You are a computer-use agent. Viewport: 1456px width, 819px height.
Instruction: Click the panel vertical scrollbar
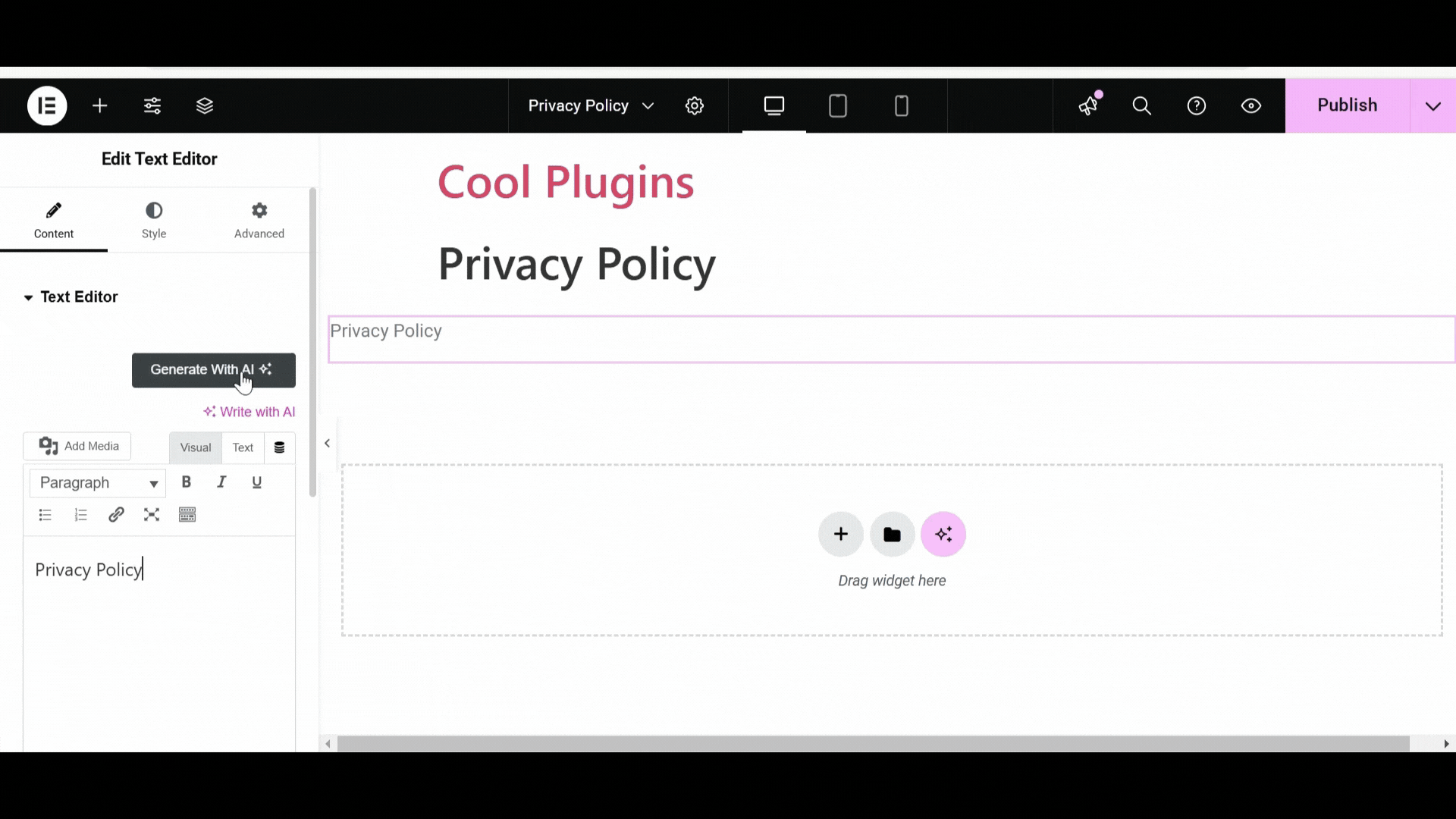coord(313,343)
